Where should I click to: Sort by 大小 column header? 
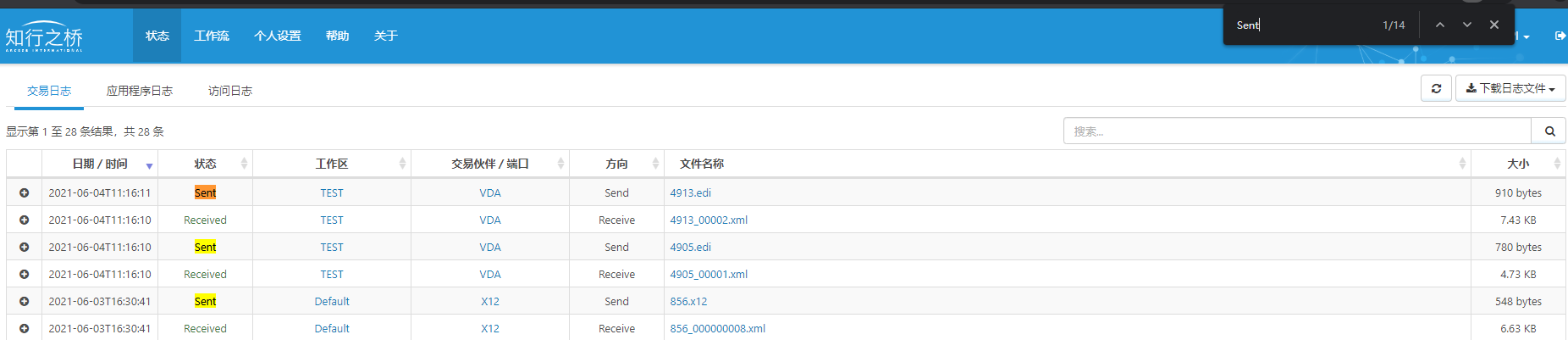(1517, 164)
